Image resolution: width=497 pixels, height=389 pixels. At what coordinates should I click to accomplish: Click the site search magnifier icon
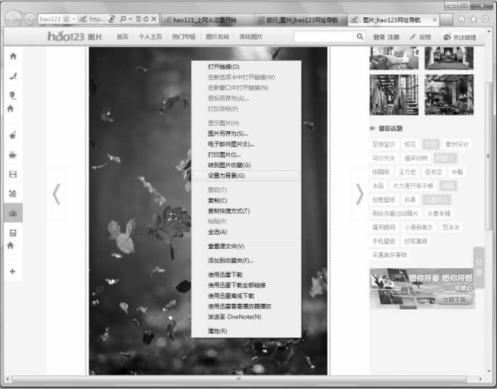(360, 36)
